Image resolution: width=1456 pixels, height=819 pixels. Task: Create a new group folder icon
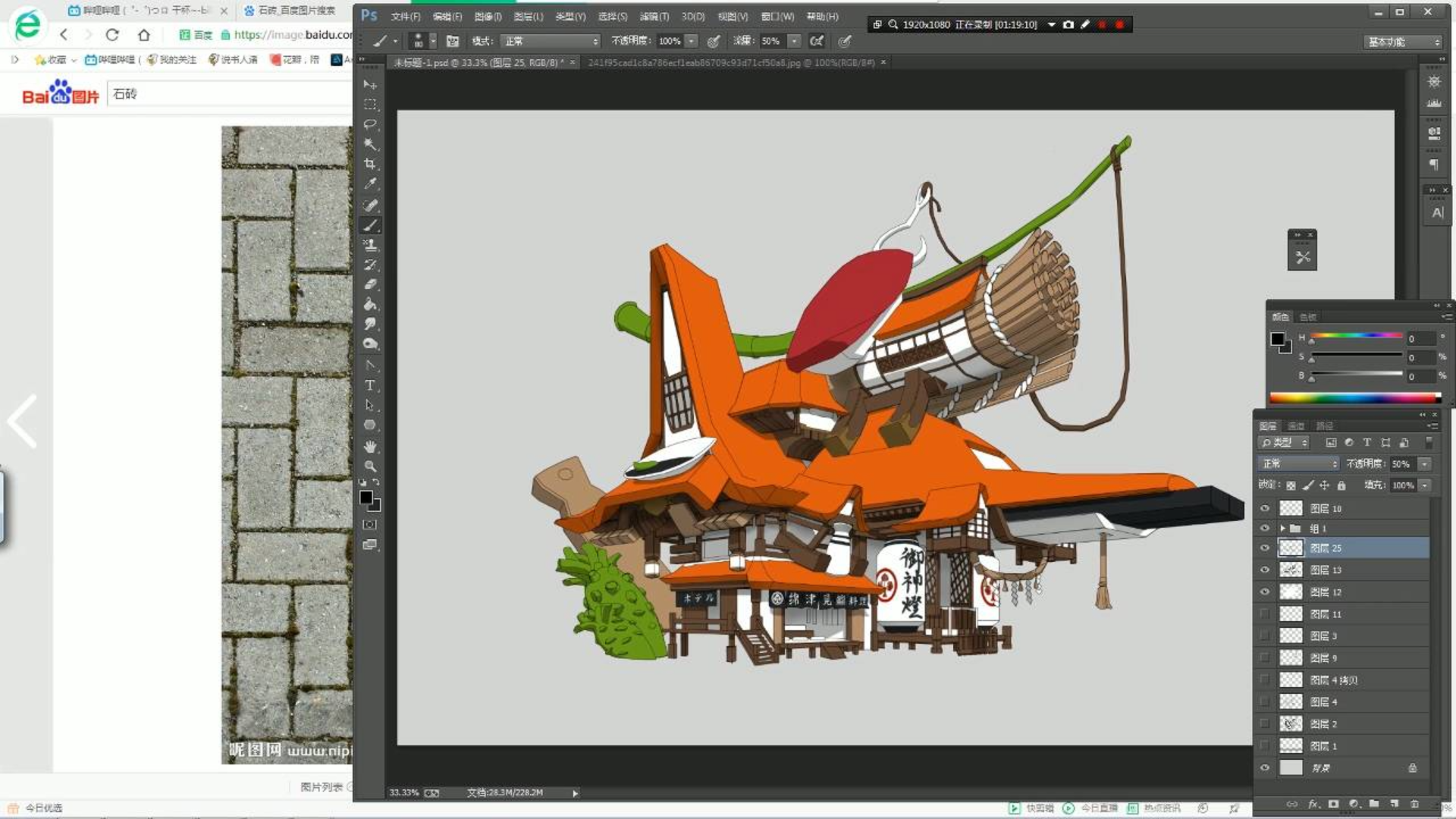click(x=1373, y=804)
